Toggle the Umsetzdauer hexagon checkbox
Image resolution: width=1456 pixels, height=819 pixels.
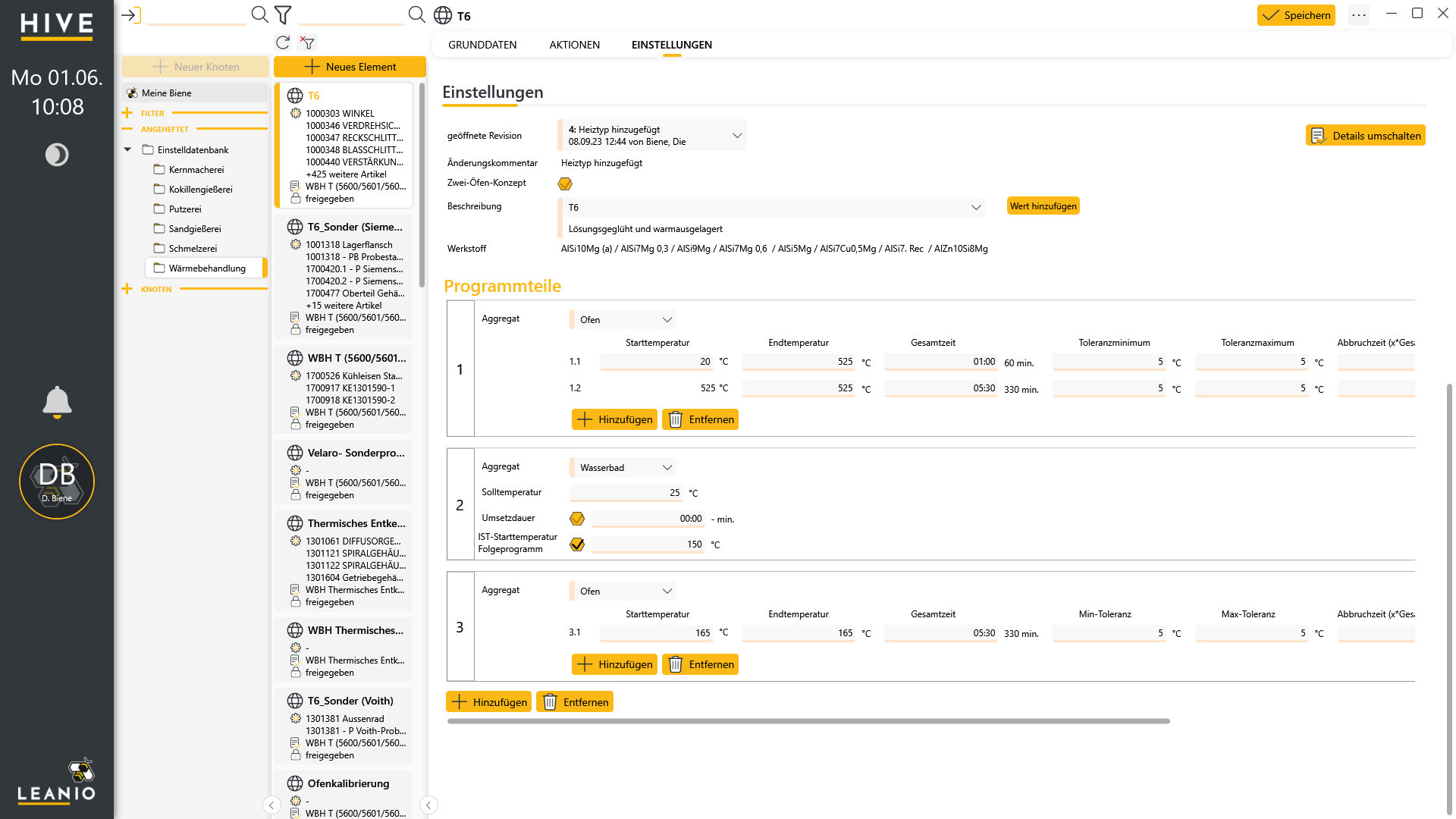577,519
